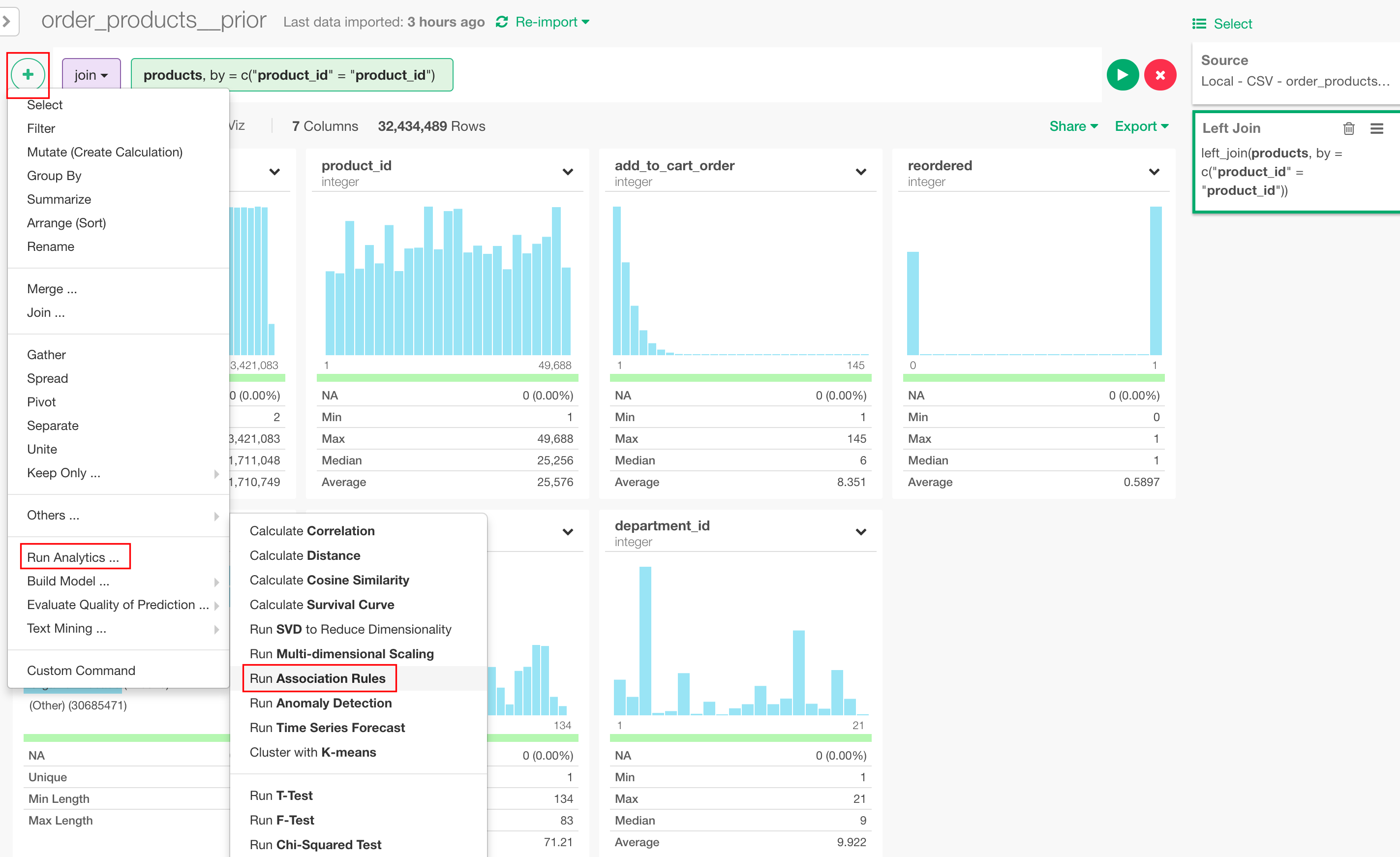Expand the collapsed sidebar chevron at top left
The height and width of the screenshot is (857, 1400).
[x=7, y=22]
